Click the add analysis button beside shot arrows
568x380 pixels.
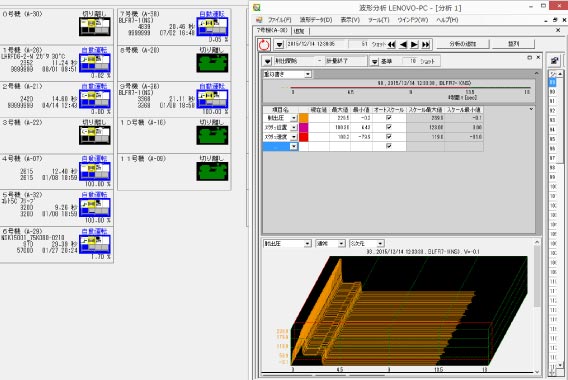(x=463, y=44)
